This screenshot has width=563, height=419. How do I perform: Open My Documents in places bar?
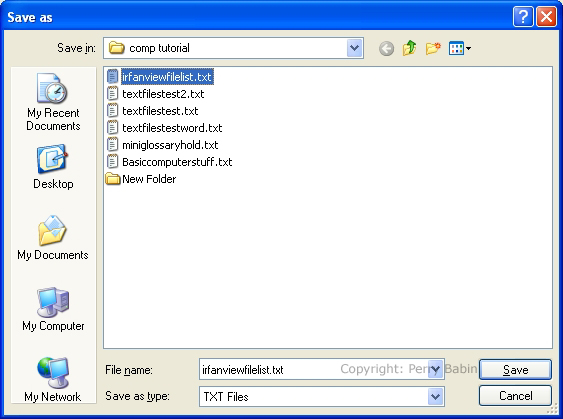pos(53,238)
